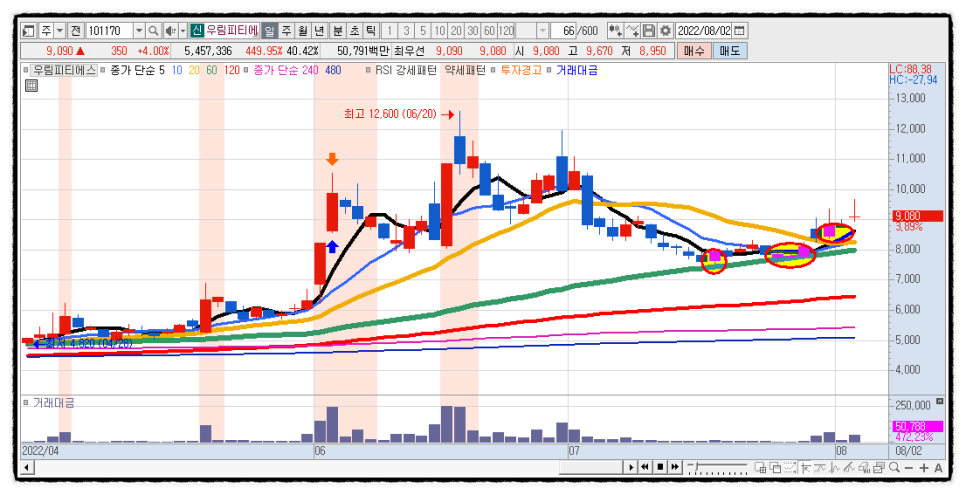Viewport: 966px width, 495px height.
Task: Click the chart layout icon at toolbar start
Action: click(x=28, y=30)
